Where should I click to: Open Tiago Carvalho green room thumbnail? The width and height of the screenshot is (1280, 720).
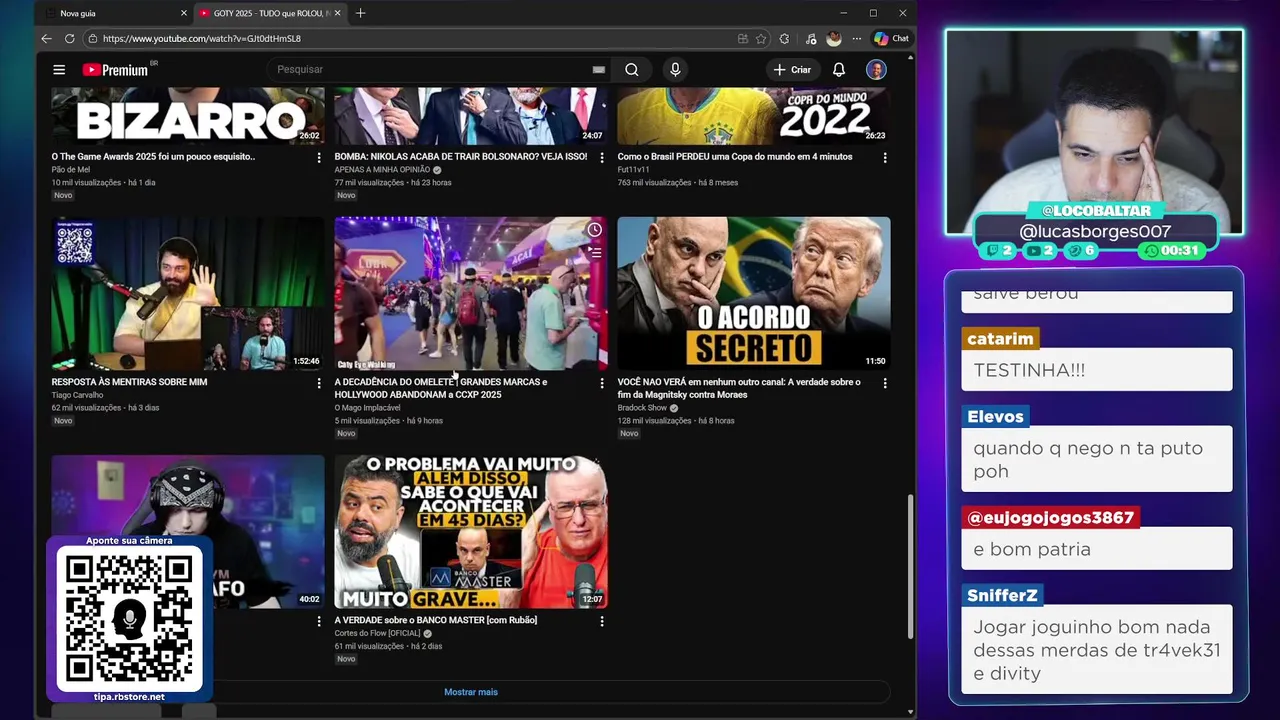(188, 293)
